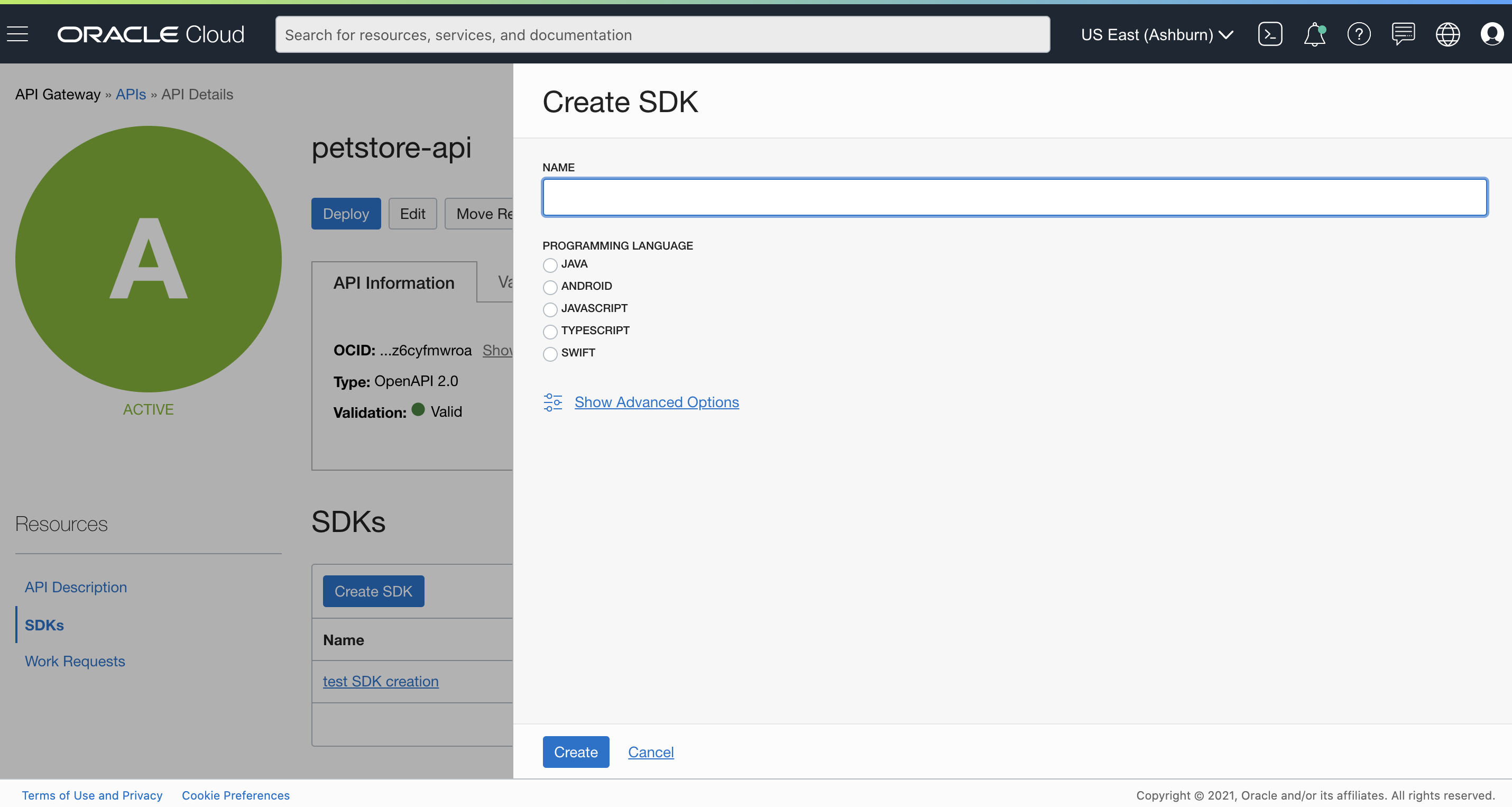1512x807 pixels.
Task: Select TYPESCRIPT as the SDK language
Action: coord(550,332)
